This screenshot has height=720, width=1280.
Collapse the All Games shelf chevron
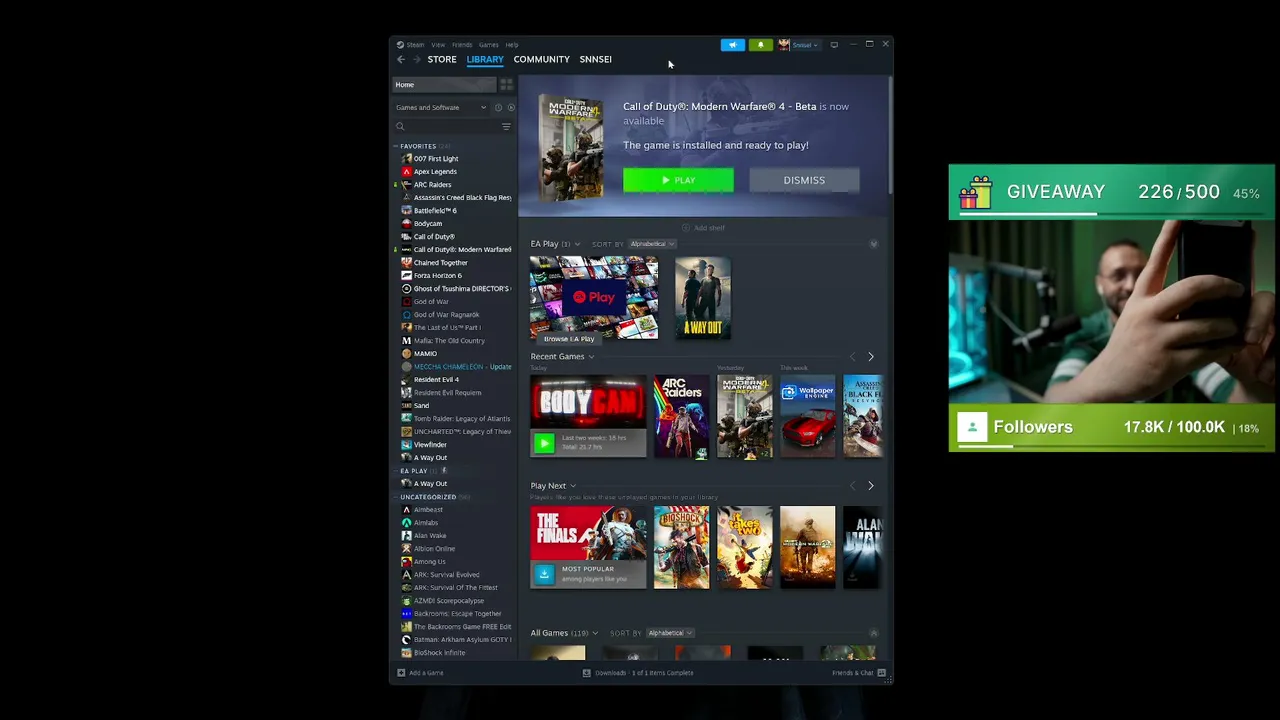click(873, 633)
